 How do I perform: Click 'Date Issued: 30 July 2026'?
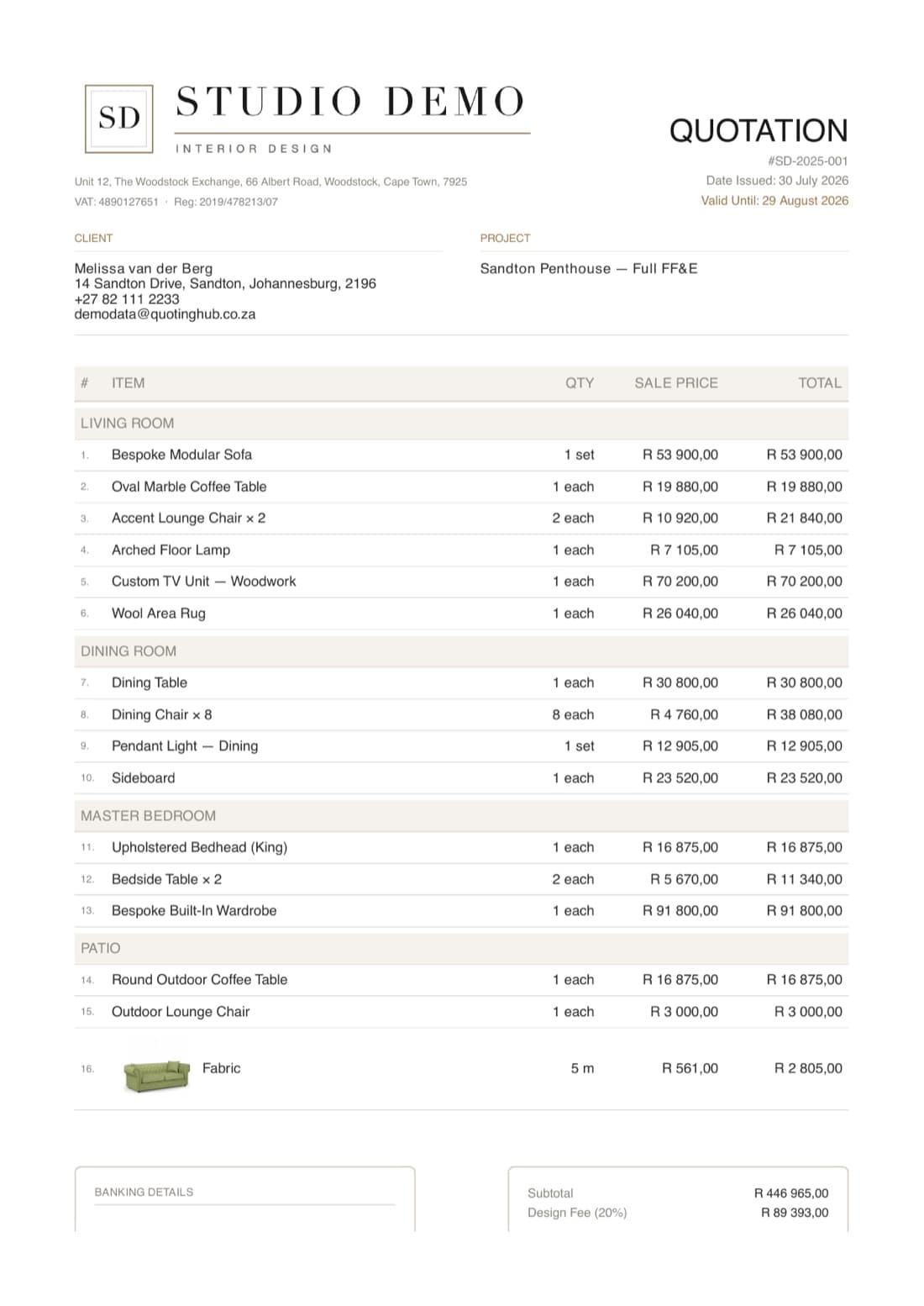coord(777,181)
